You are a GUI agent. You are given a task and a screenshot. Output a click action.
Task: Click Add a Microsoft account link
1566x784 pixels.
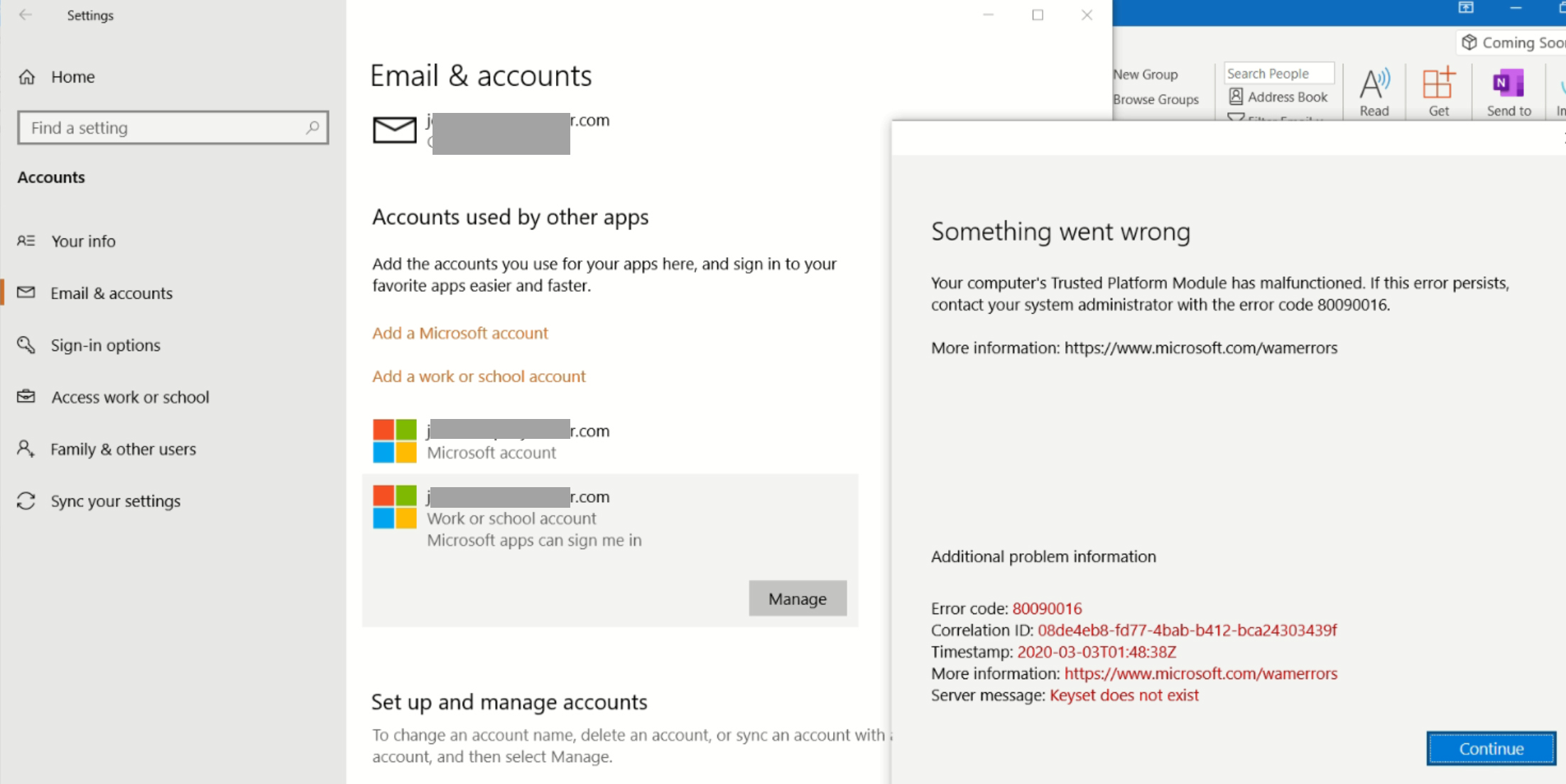tap(460, 333)
